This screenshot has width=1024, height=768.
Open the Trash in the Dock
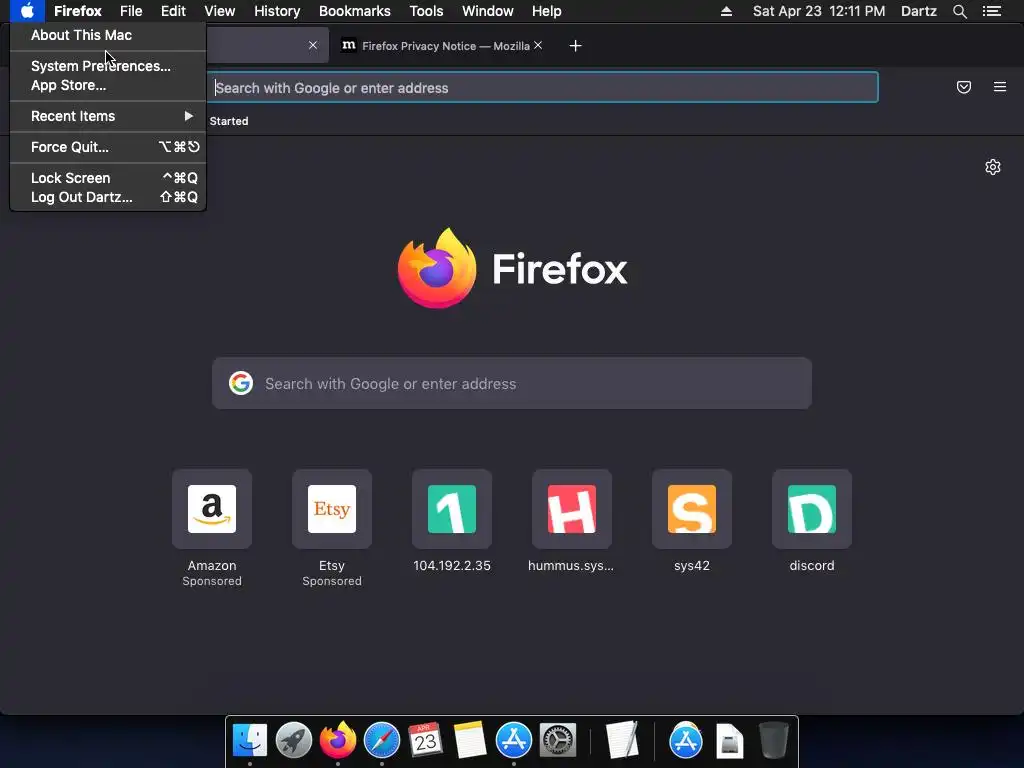774,741
